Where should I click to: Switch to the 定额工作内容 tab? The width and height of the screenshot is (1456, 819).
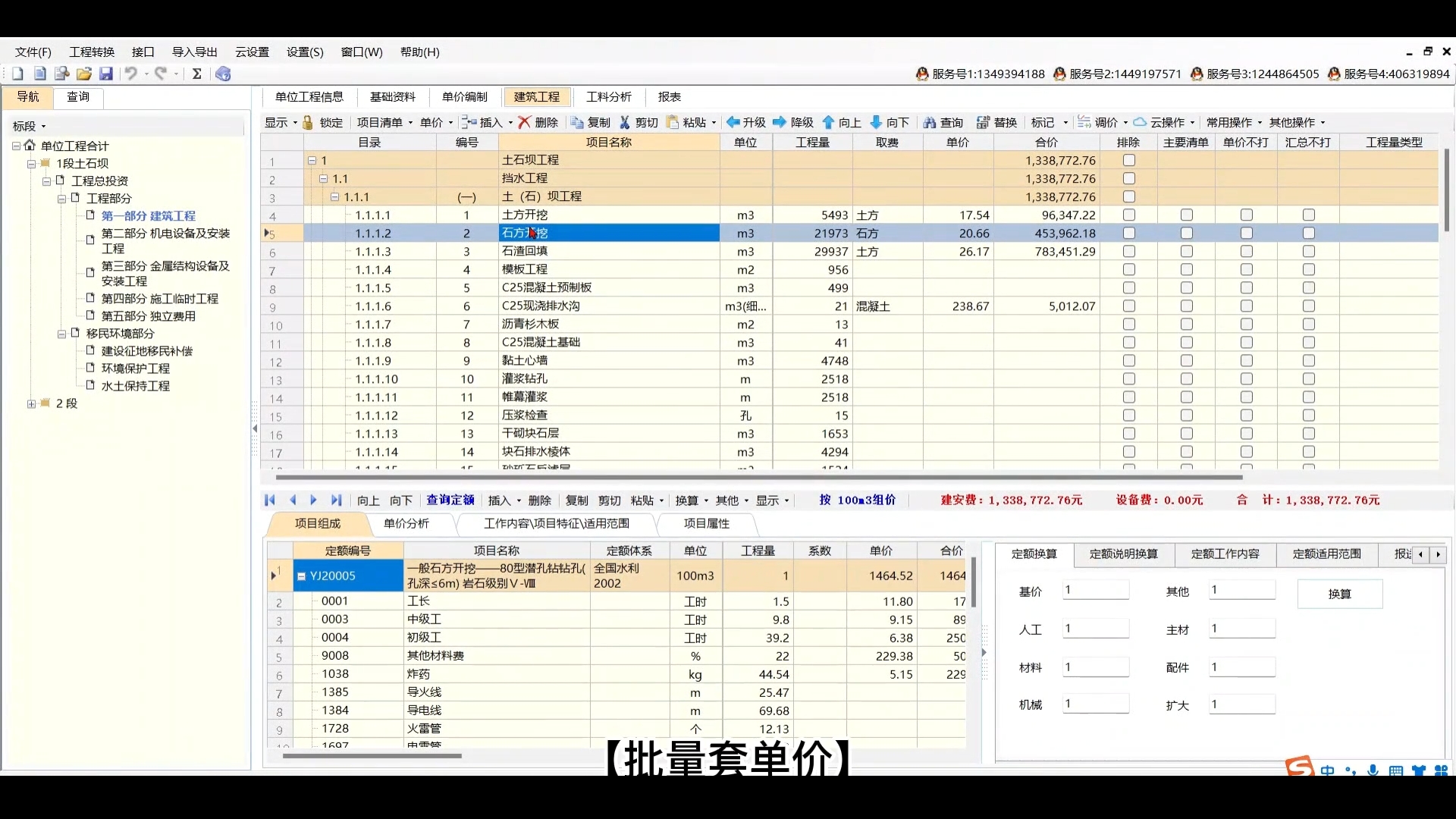point(1225,554)
